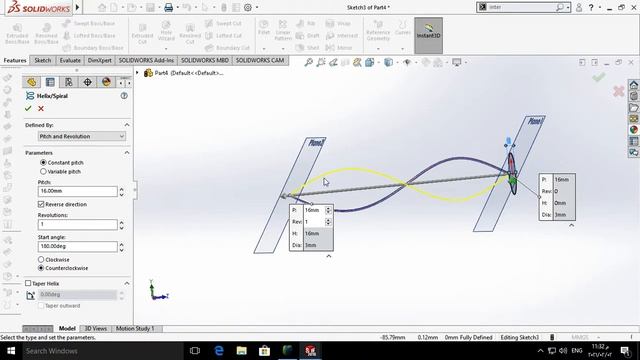Open the search box dropdown arrow

pyautogui.click(x=568, y=7)
